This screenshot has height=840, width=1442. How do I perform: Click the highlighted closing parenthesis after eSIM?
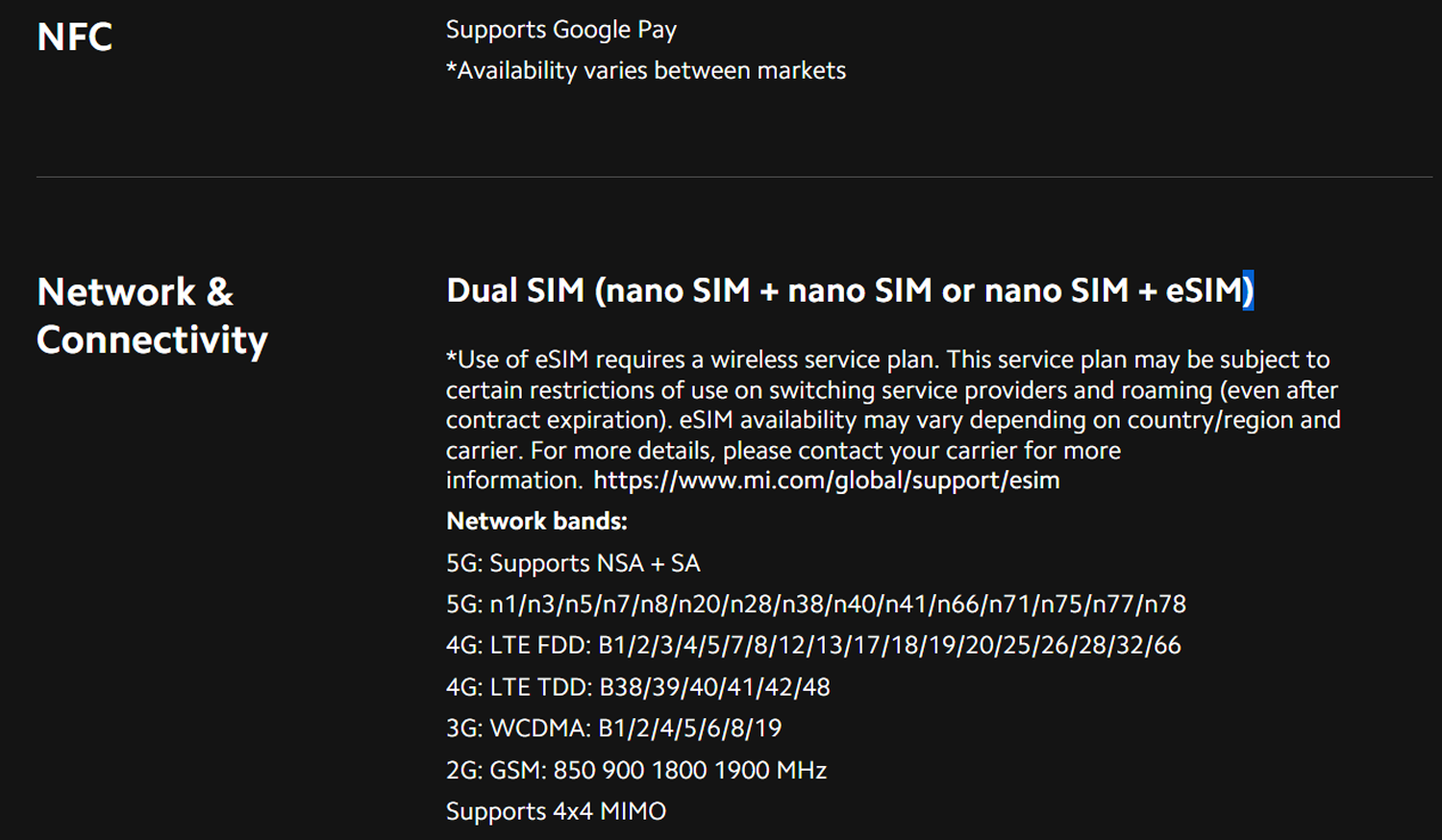[1248, 290]
